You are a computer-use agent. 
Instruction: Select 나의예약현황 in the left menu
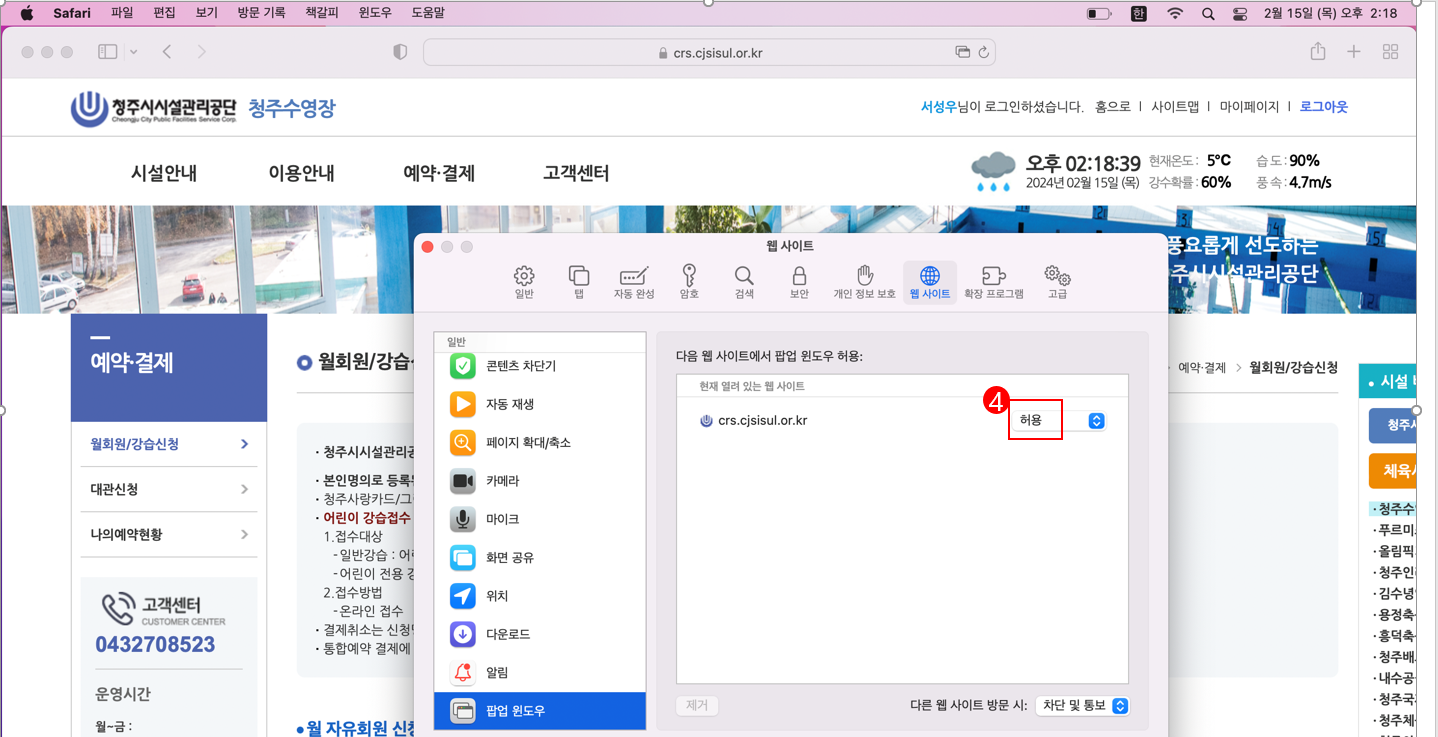169,535
